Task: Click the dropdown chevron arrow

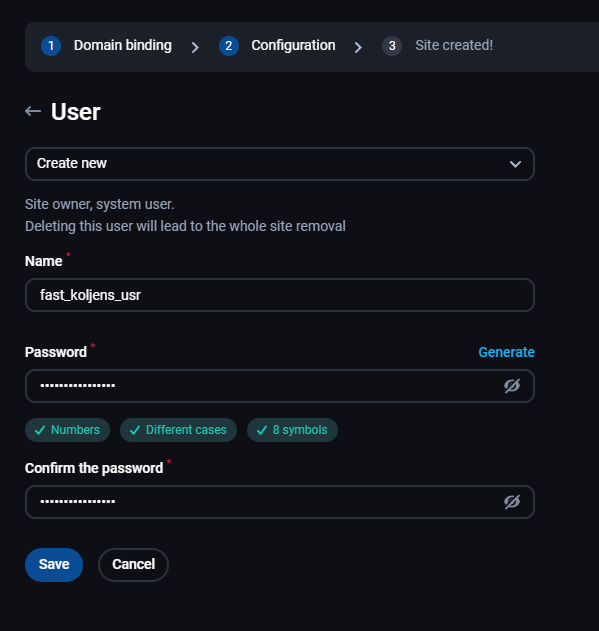Action: click(x=515, y=164)
